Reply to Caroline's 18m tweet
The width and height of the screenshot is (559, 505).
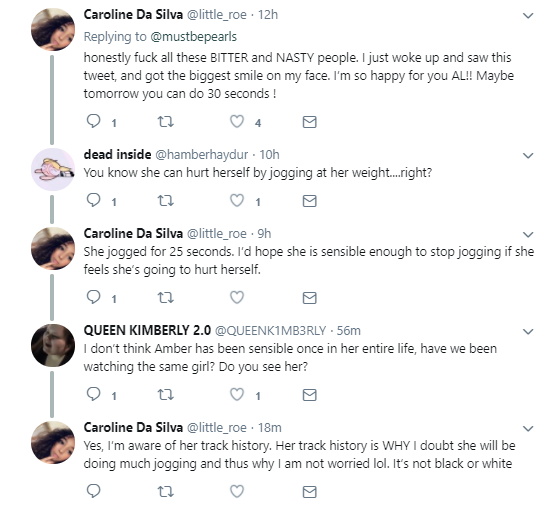(93, 491)
